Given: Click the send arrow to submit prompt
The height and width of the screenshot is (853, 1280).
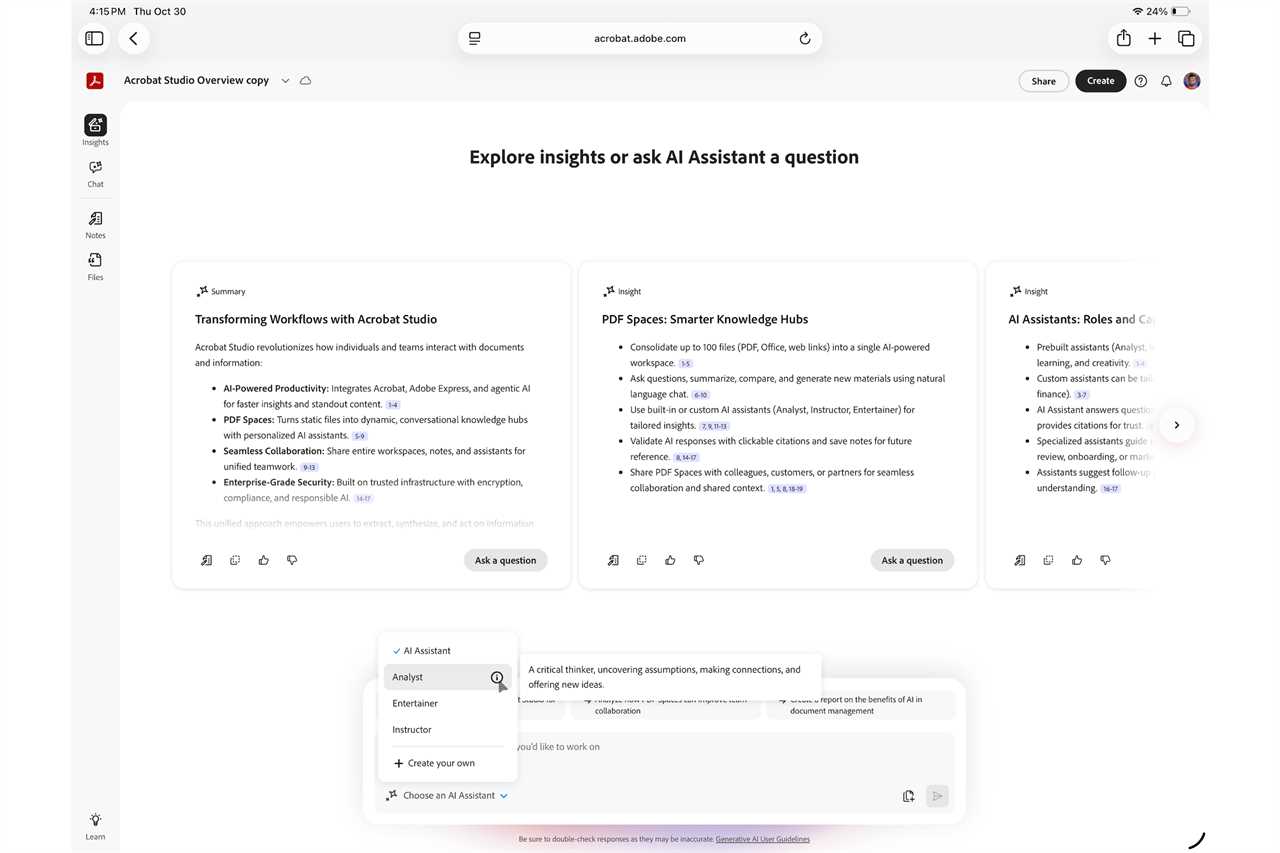Looking at the screenshot, I should (936, 795).
